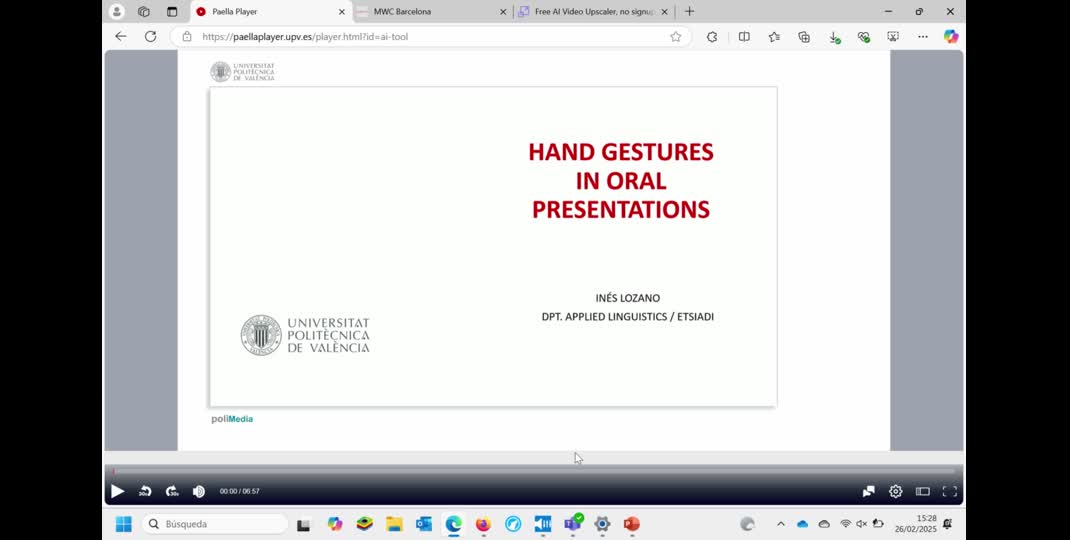
Task: Switch to Free AI Video Upscaler tab
Action: 590,12
